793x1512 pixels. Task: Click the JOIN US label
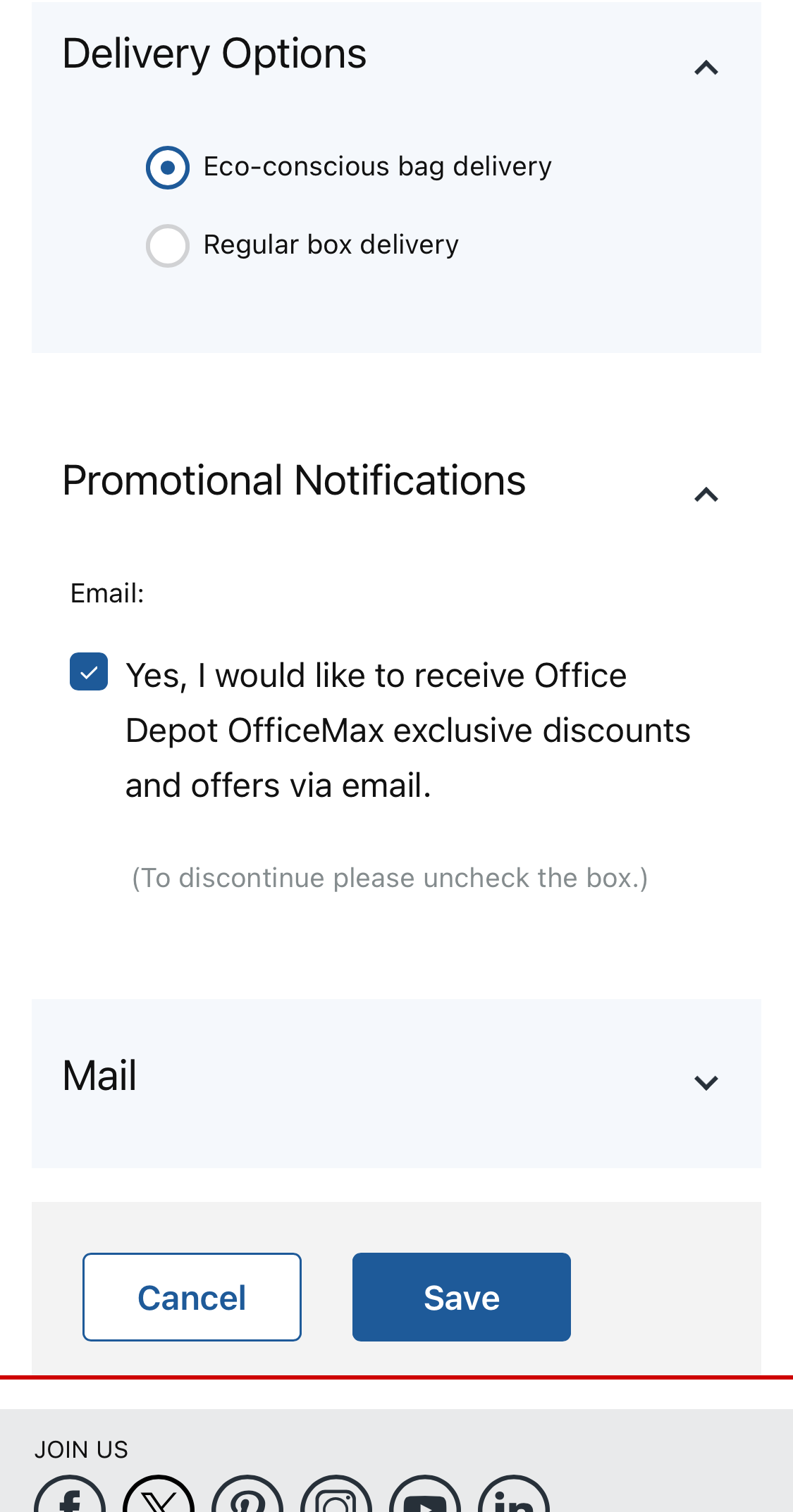(81, 1449)
